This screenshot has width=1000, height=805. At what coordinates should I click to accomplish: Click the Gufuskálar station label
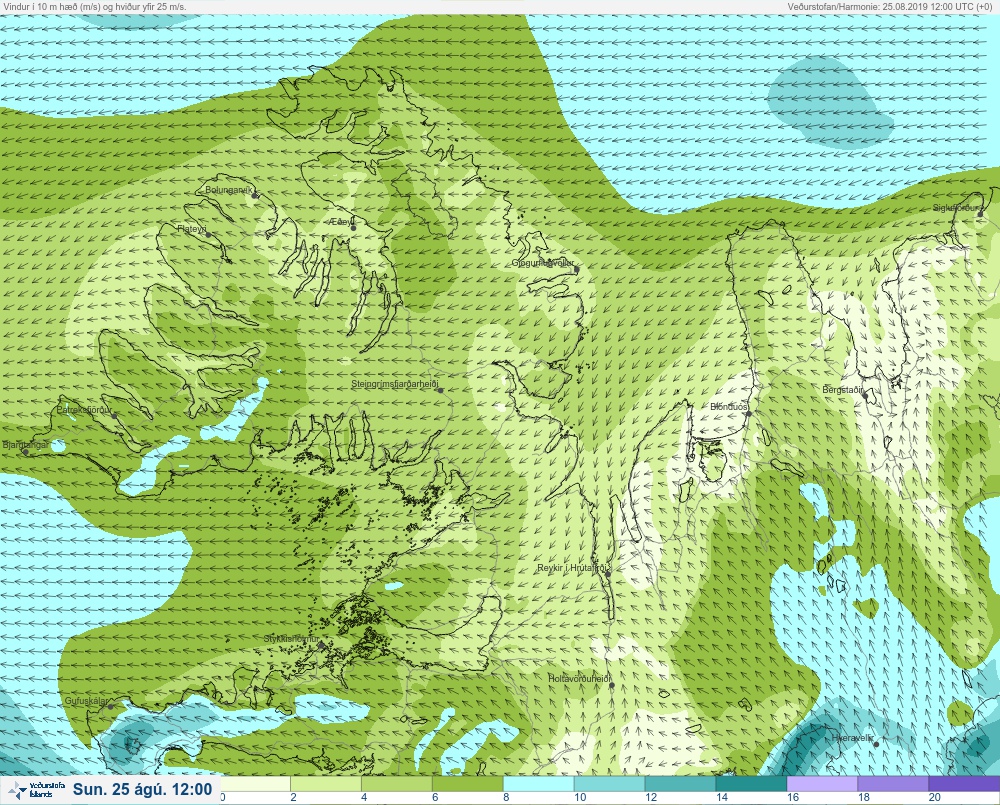(x=87, y=700)
